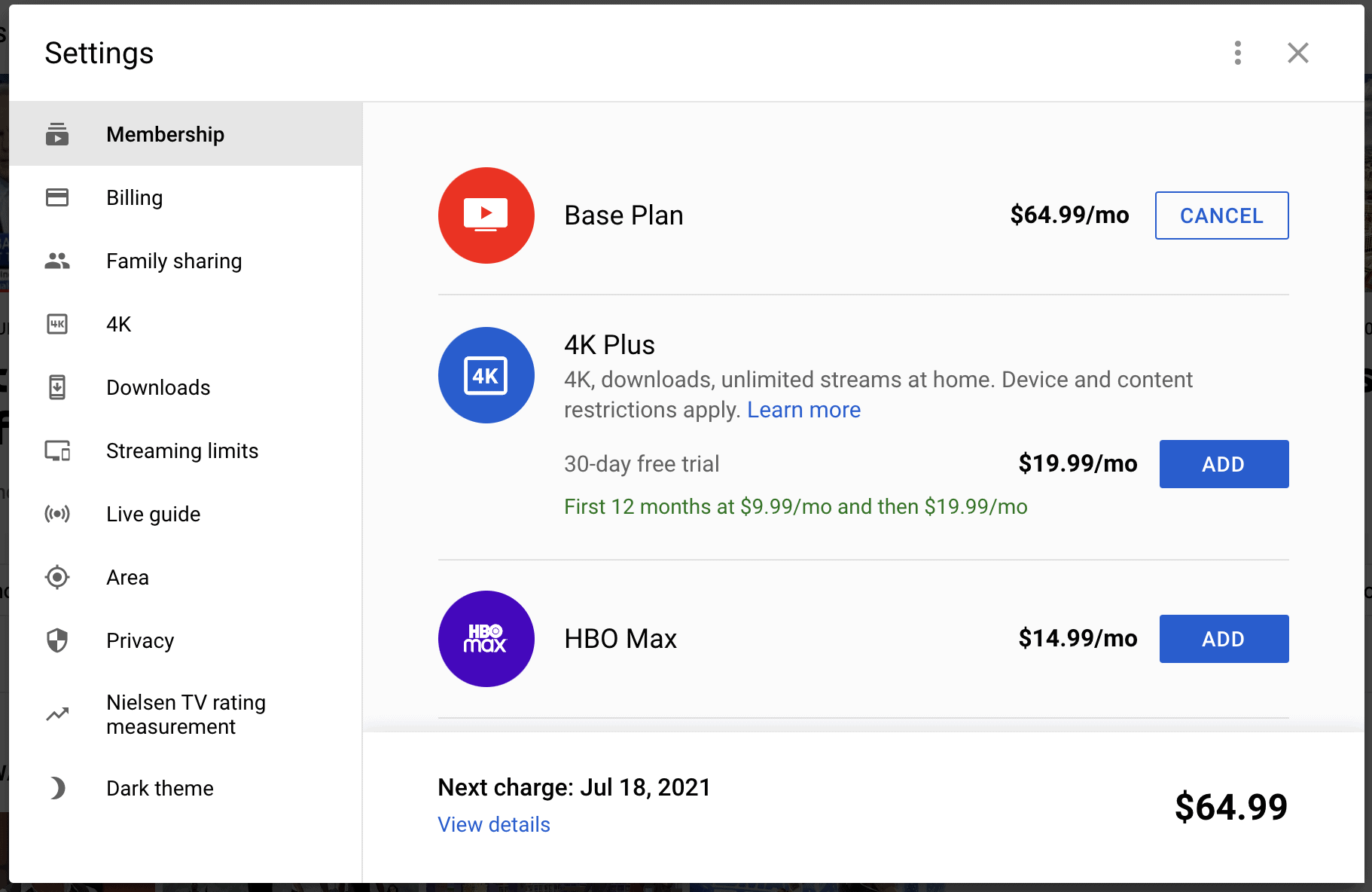Open the 4K Plus Learn more link
1372x892 pixels.
(803, 410)
